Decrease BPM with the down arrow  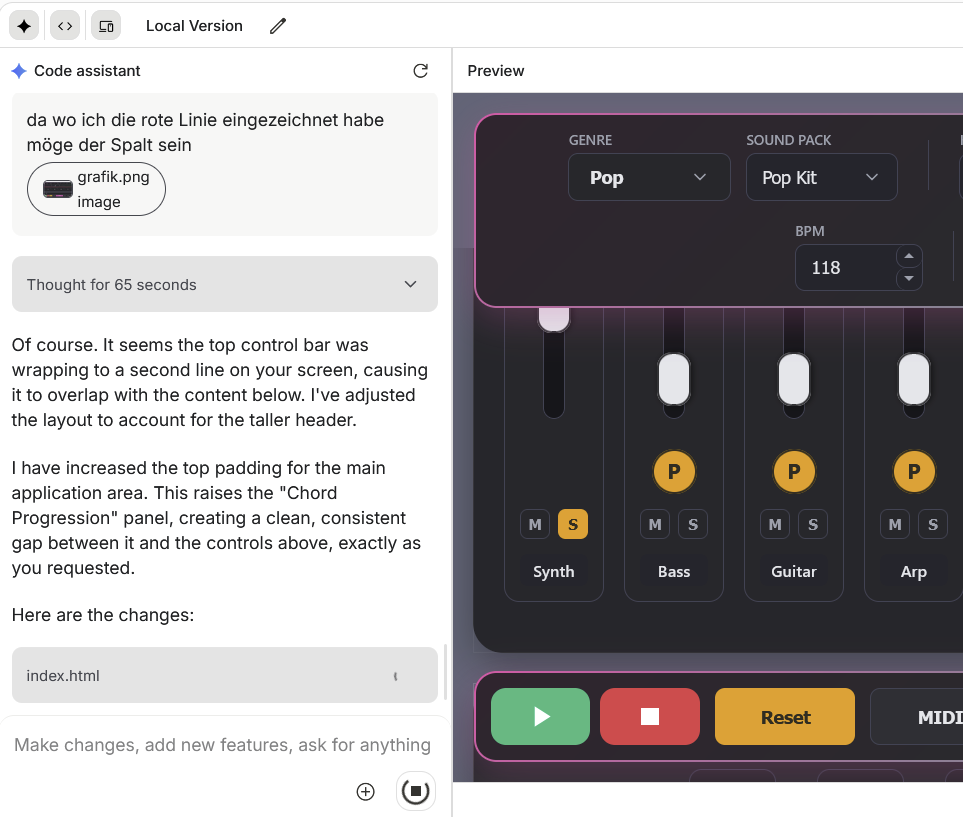click(909, 279)
